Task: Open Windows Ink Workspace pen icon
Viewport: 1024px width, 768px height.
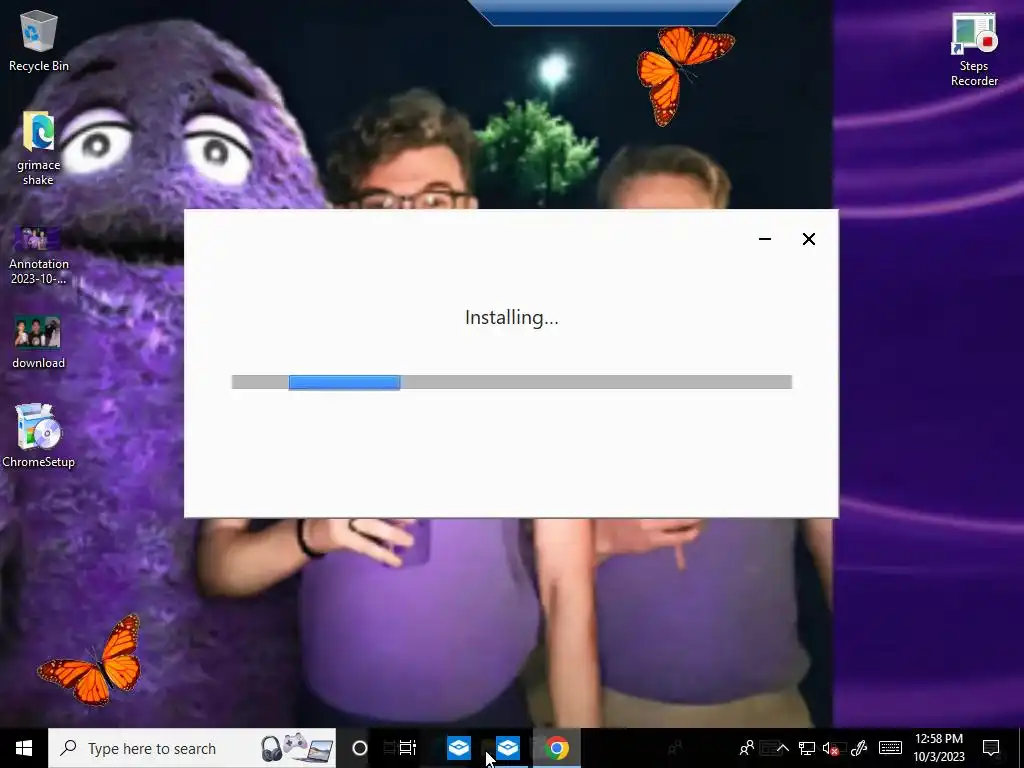Action: pyautogui.click(x=859, y=748)
